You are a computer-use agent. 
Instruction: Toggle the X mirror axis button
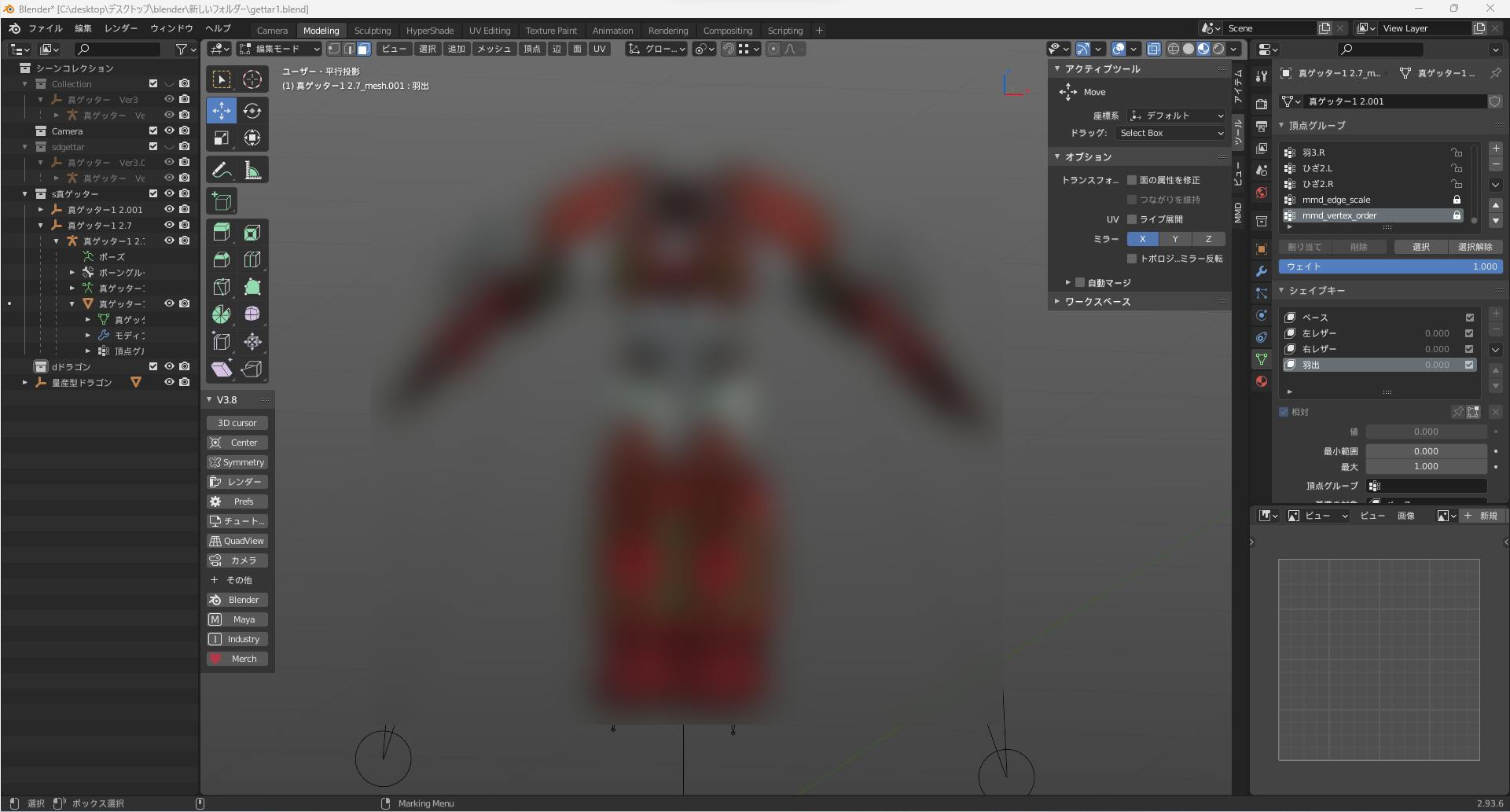[1142, 239]
